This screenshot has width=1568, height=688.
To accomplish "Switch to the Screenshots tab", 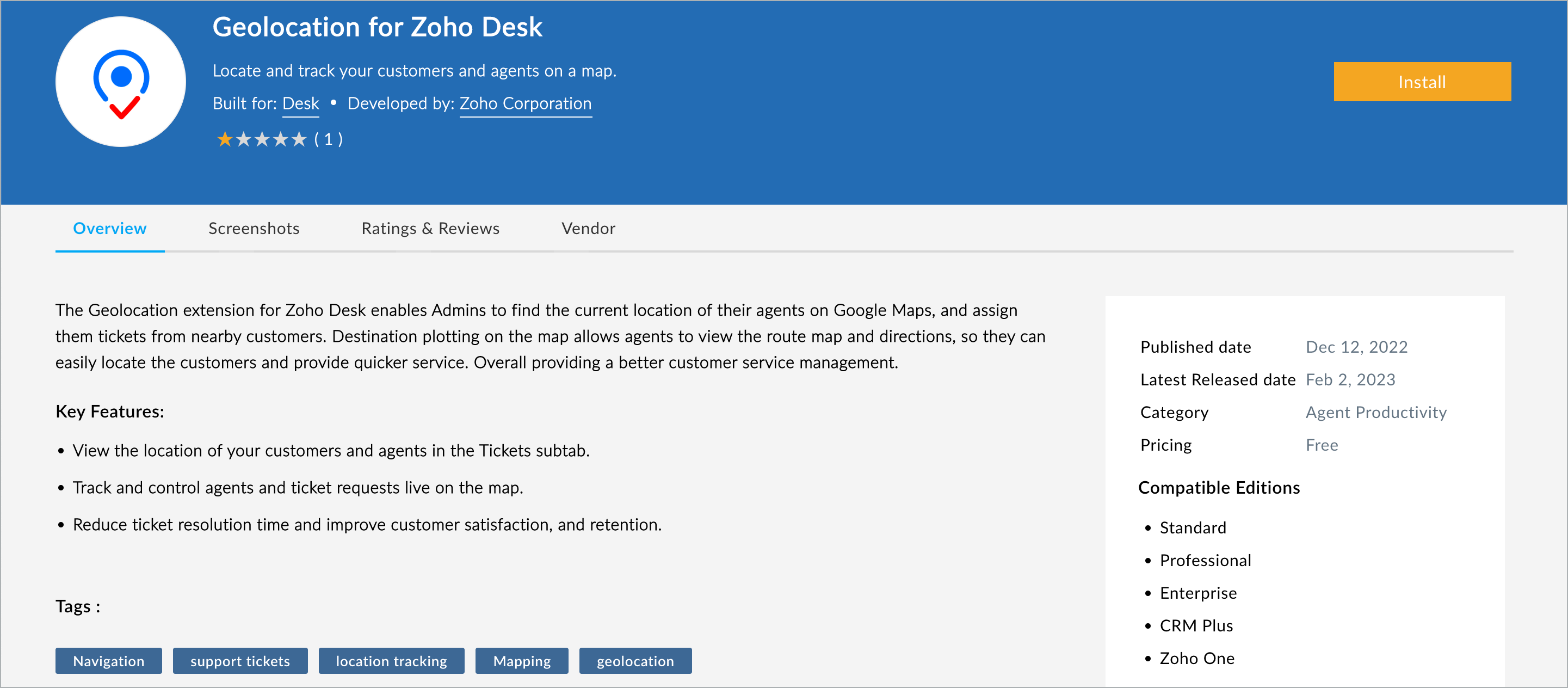I will pyautogui.click(x=254, y=228).
